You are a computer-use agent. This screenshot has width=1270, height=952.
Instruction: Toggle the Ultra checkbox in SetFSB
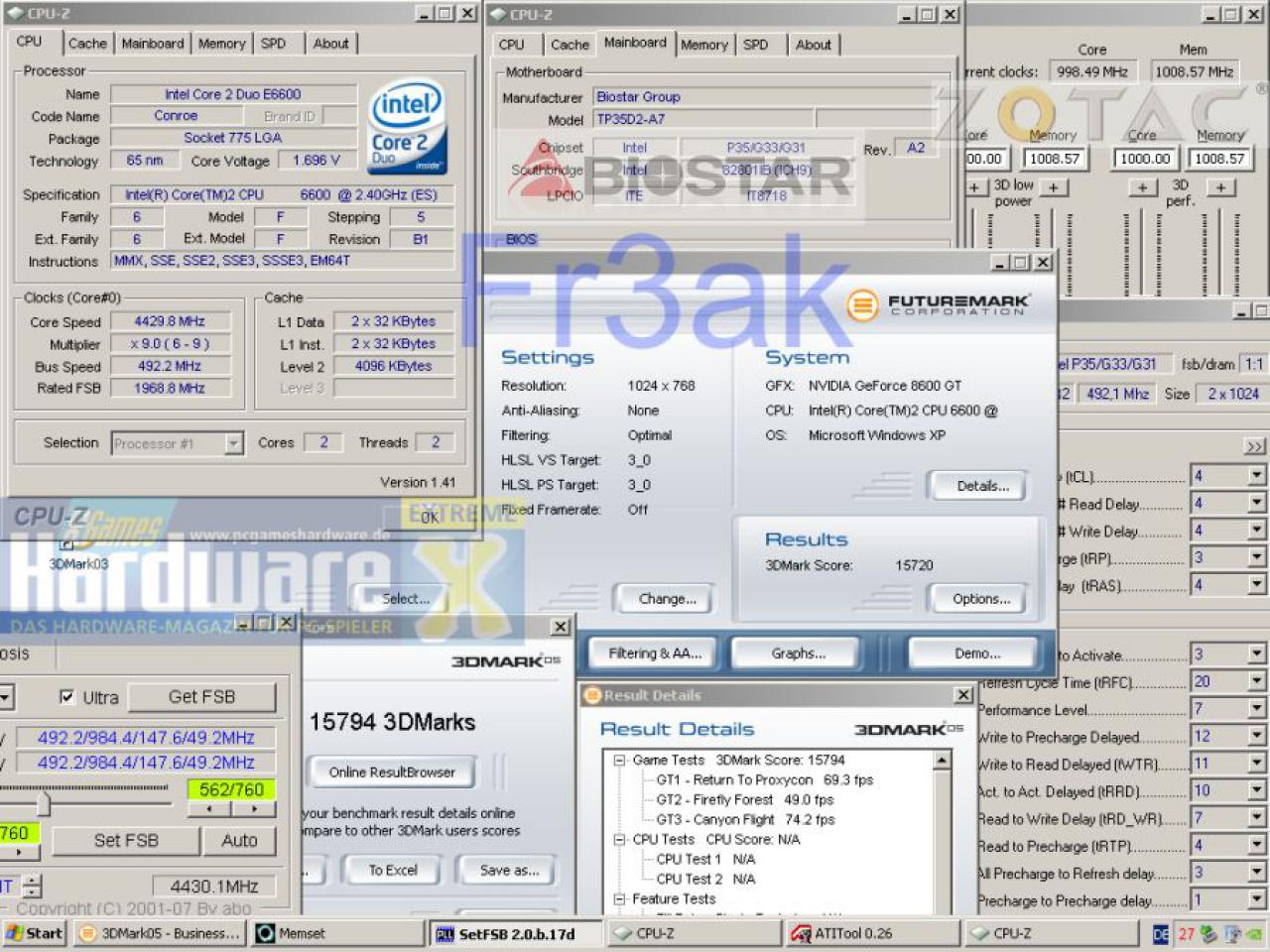click(66, 697)
